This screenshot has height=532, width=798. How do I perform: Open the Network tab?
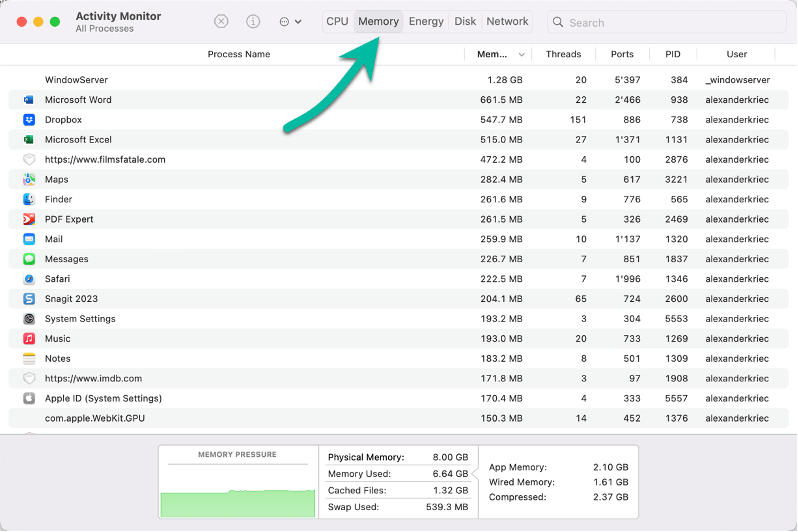pyautogui.click(x=507, y=21)
